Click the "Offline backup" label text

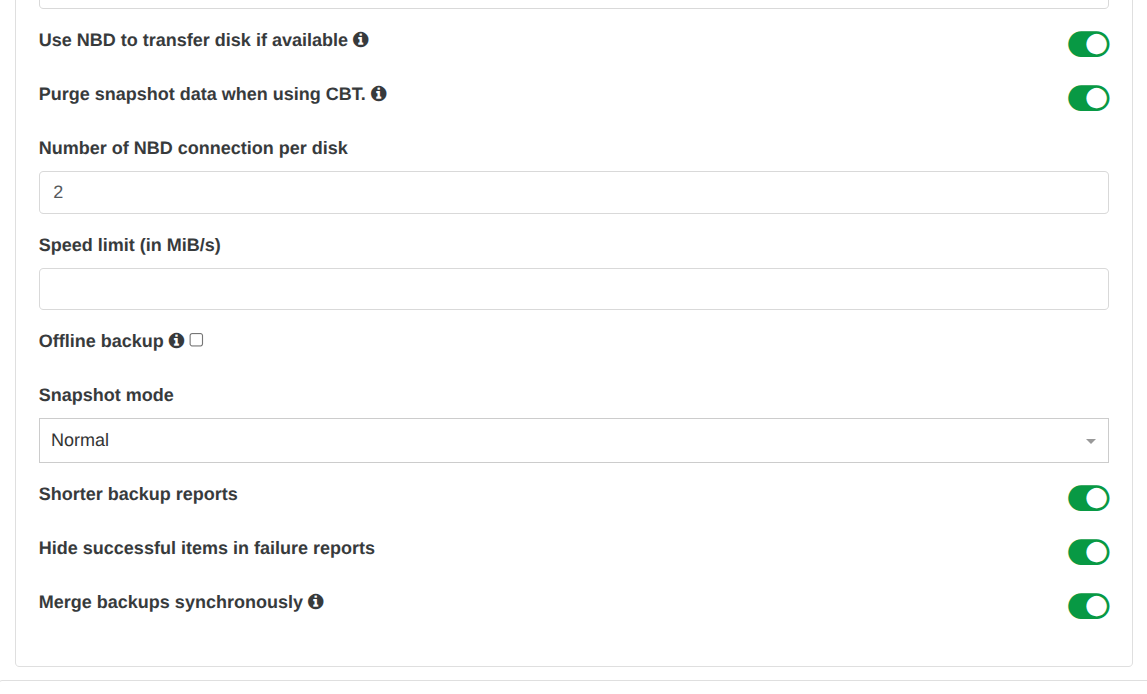pos(98,340)
